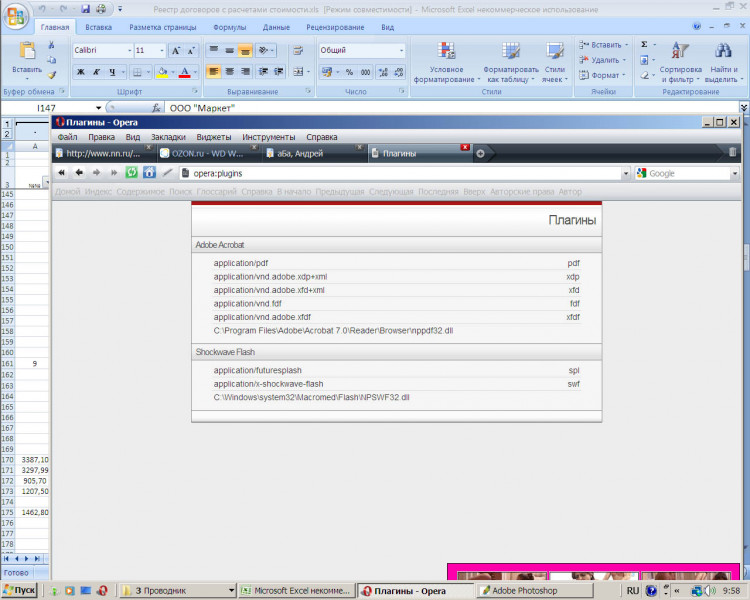Open the Файл menu in Opera
The width and height of the screenshot is (750, 600).
pos(67,137)
